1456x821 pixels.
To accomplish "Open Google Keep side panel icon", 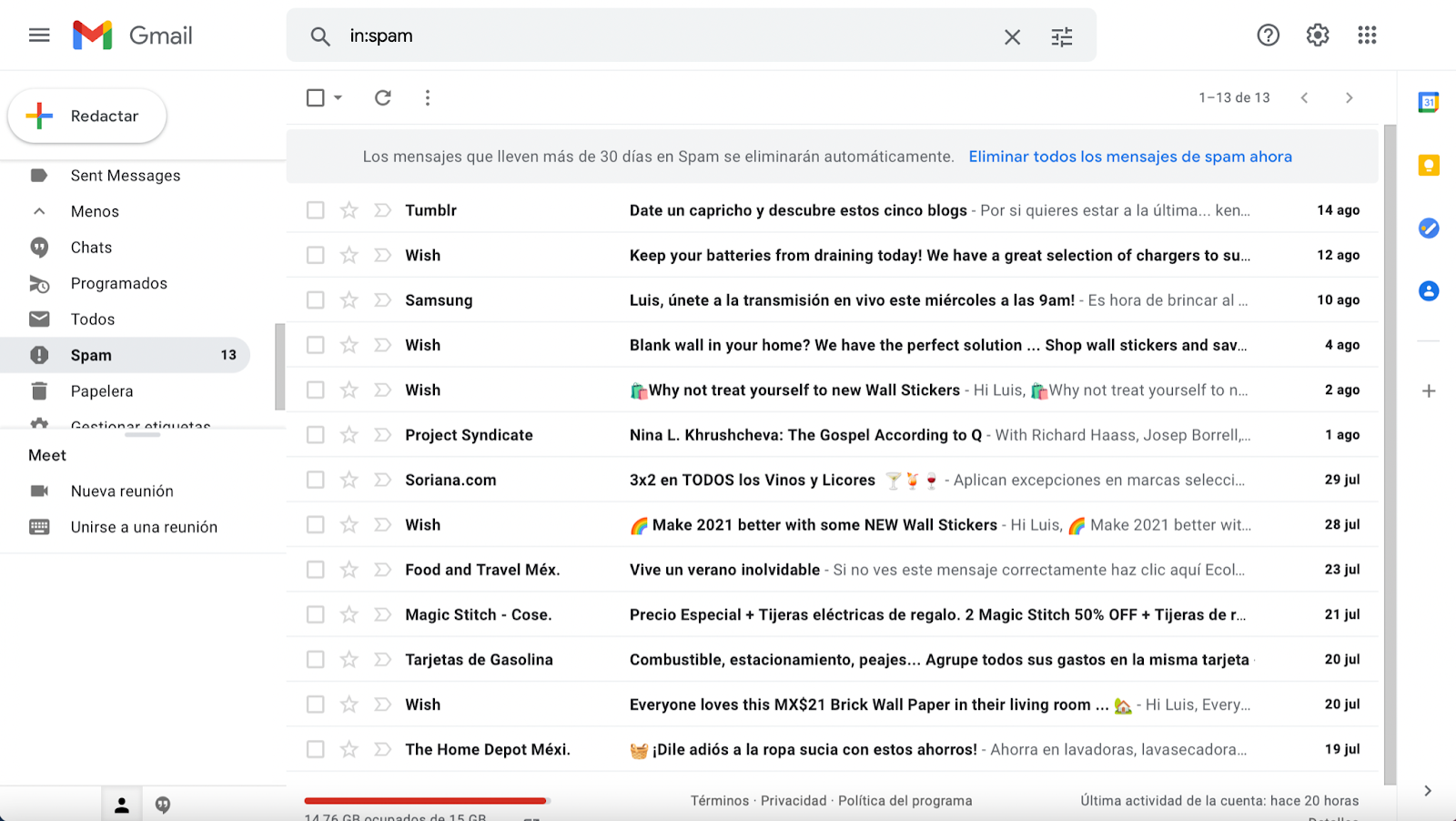I will (x=1429, y=165).
